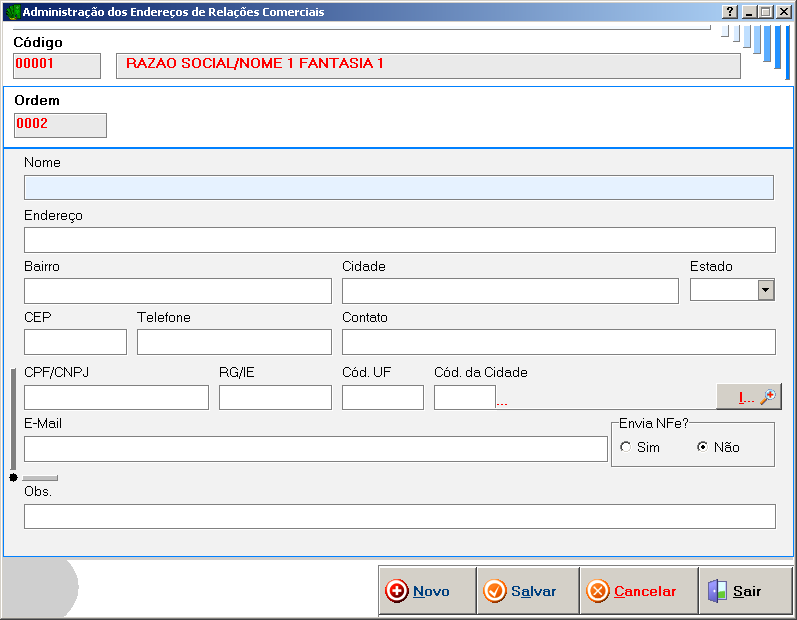The height and width of the screenshot is (620, 797).
Task: Select Não for Envia NFe
Action: (703, 447)
